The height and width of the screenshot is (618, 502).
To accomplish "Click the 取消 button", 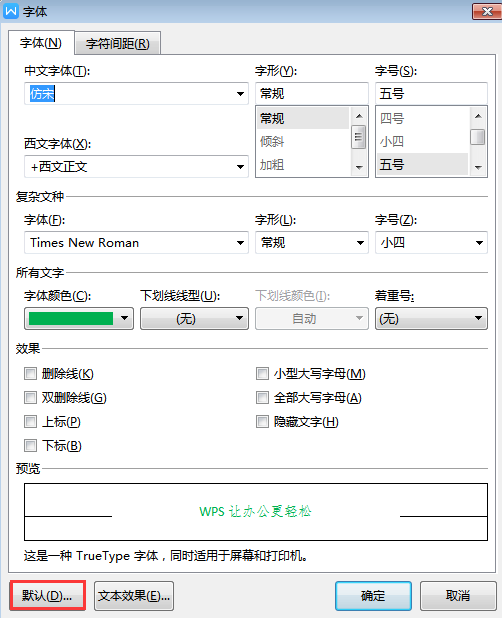I will point(458,596).
